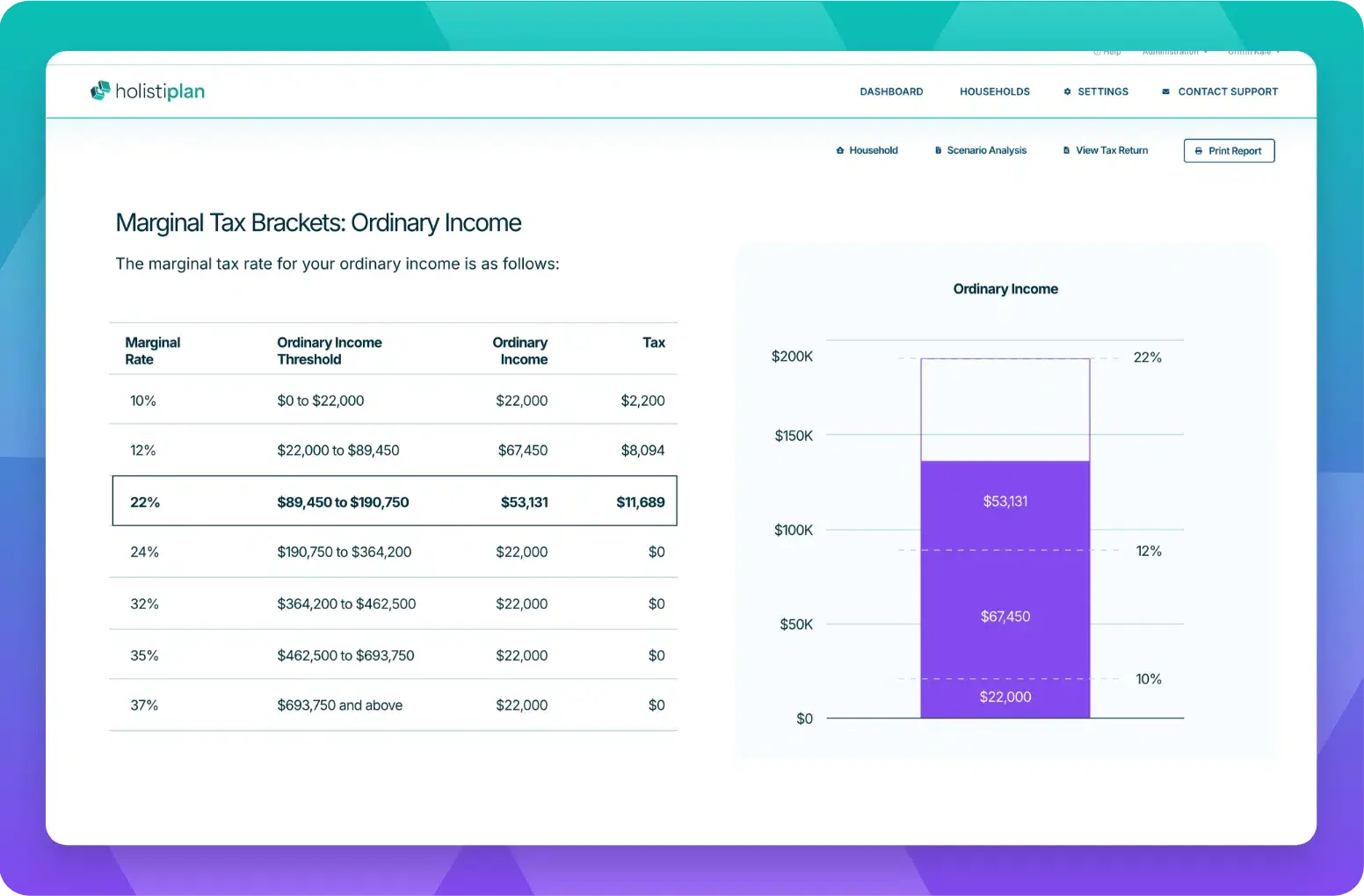Open the Scenario Analysis link
This screenshot has height=896, width=1364.
[986, 150]
